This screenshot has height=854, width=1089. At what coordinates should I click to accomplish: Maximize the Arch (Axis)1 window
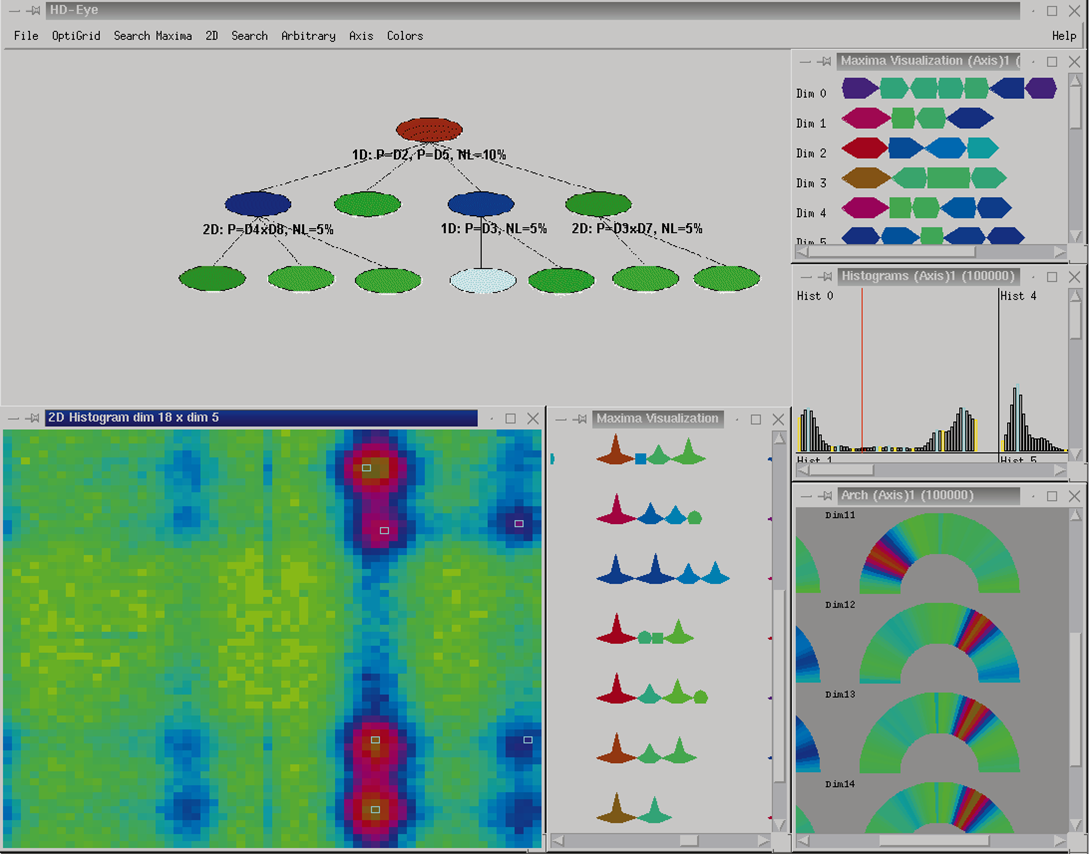tap(1052, 496)
